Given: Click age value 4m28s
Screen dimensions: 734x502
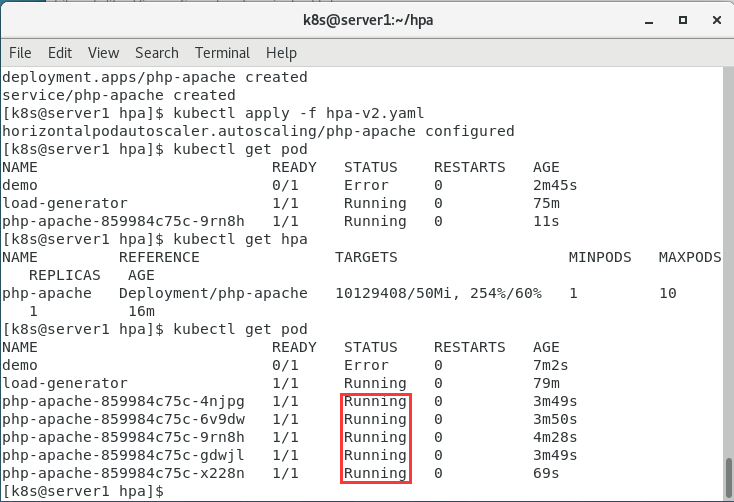Looking at the screenshot, I should pos(555,437).
